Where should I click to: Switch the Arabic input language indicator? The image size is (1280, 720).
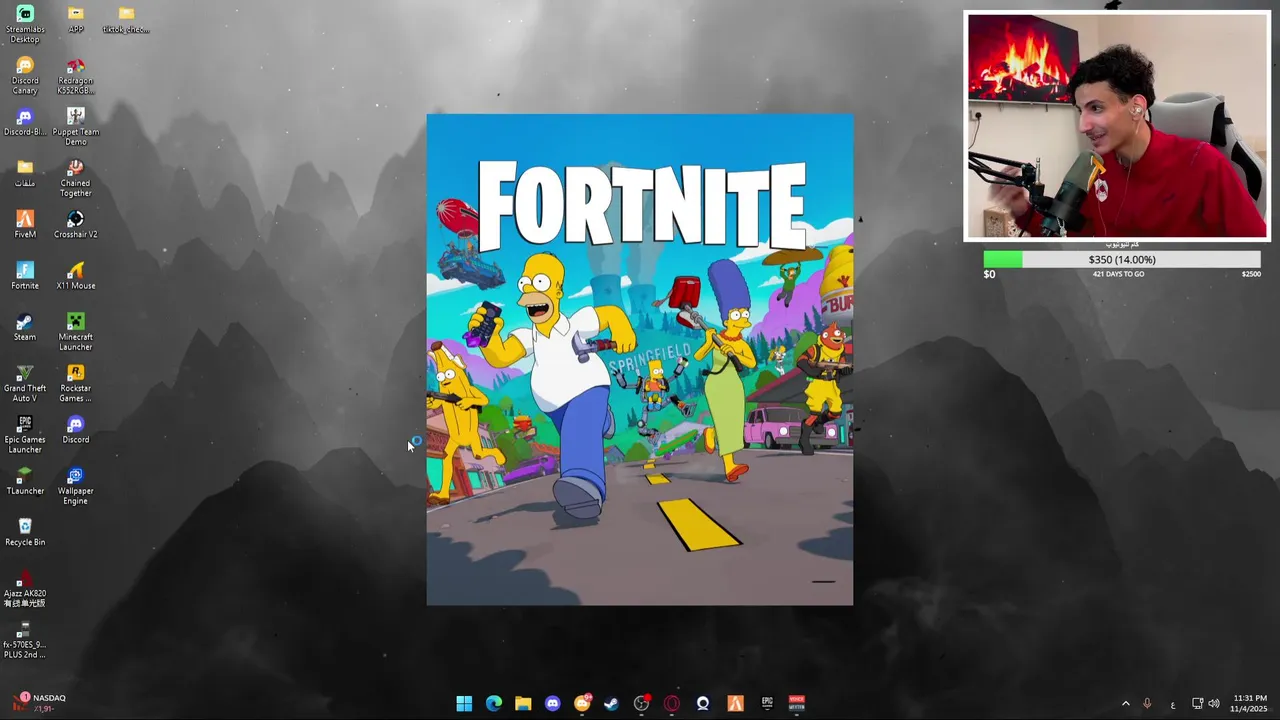click(x=1173, y=704)
